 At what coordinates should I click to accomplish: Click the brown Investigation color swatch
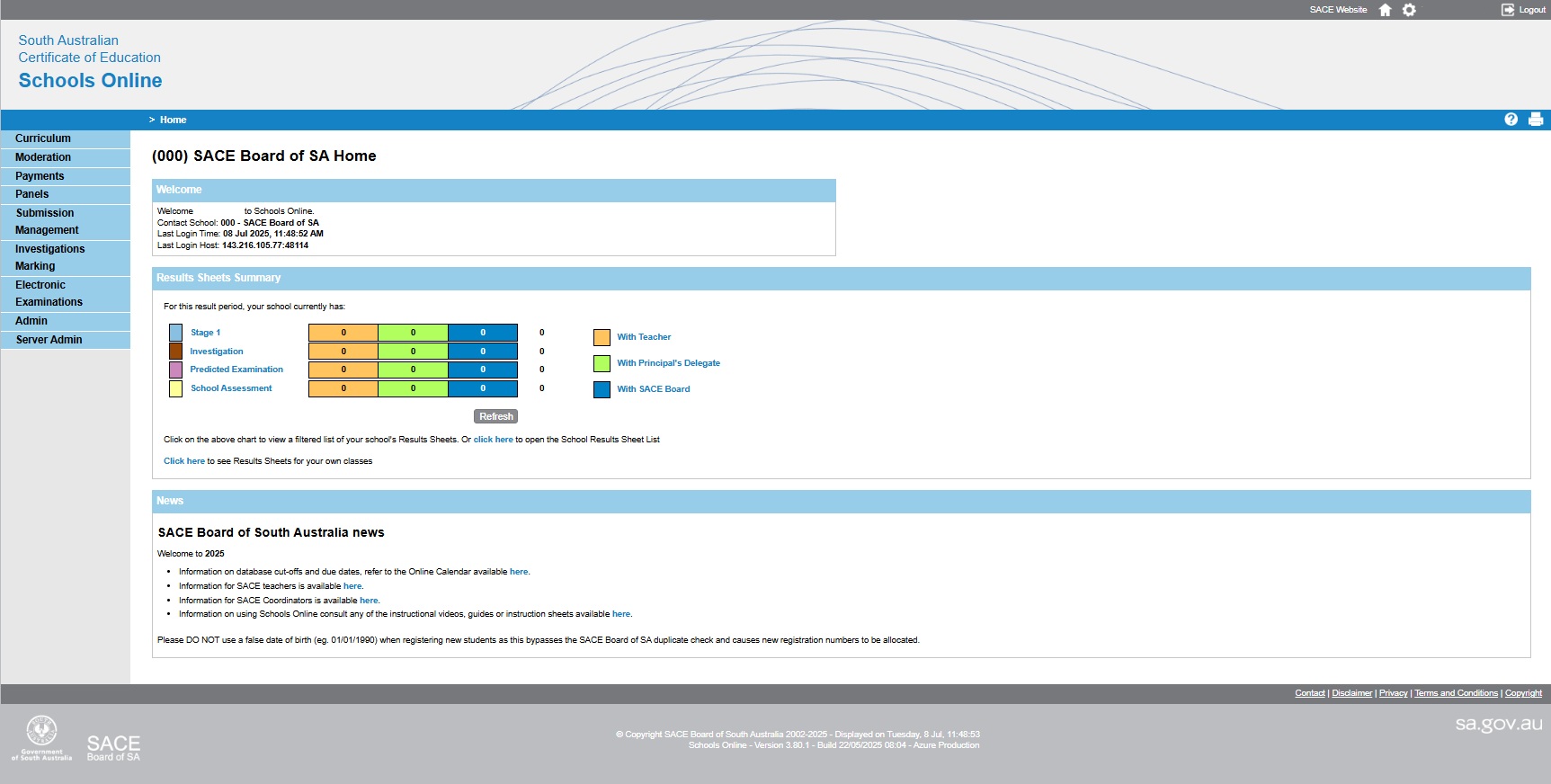point(175,351)
